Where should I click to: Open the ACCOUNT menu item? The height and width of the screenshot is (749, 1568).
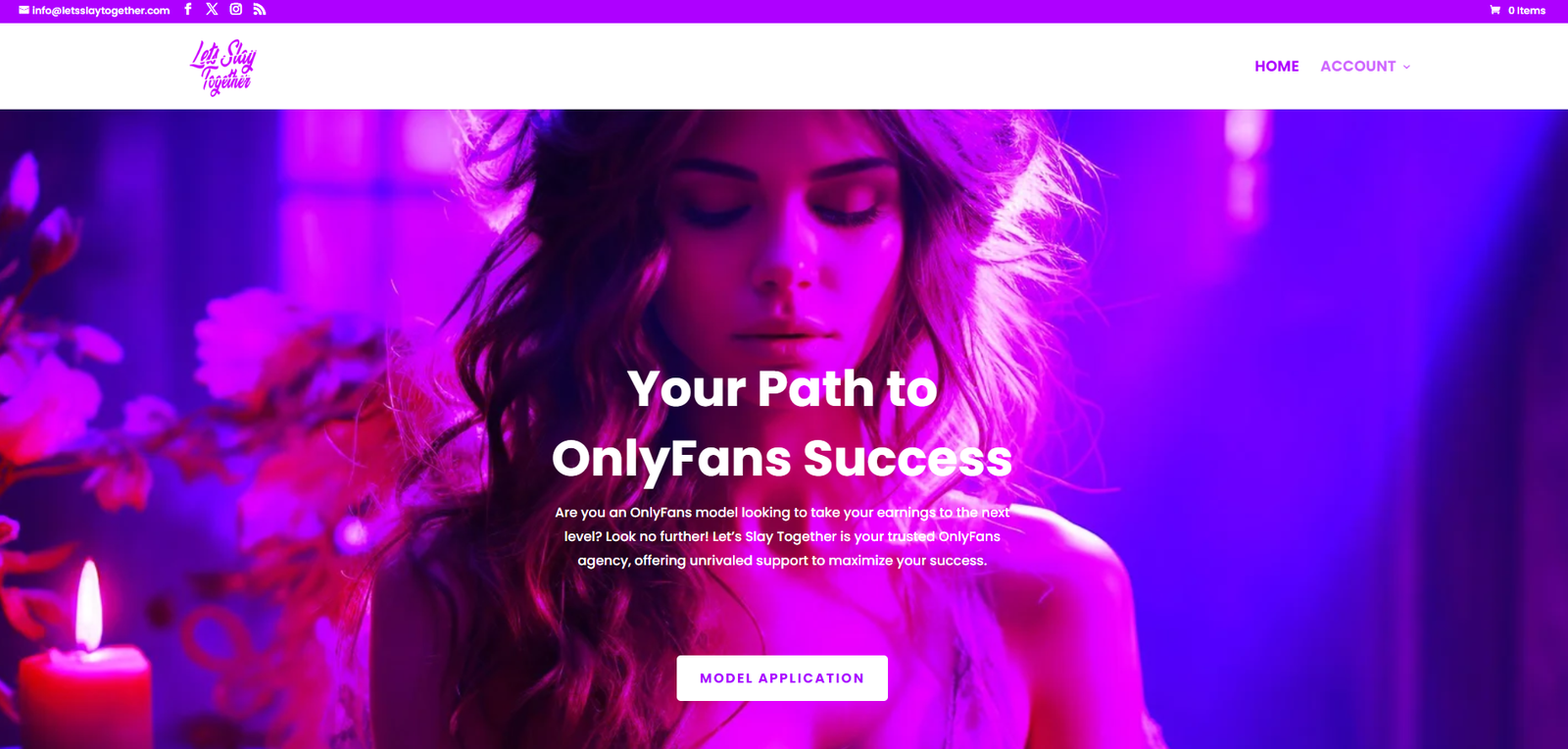1357,66
